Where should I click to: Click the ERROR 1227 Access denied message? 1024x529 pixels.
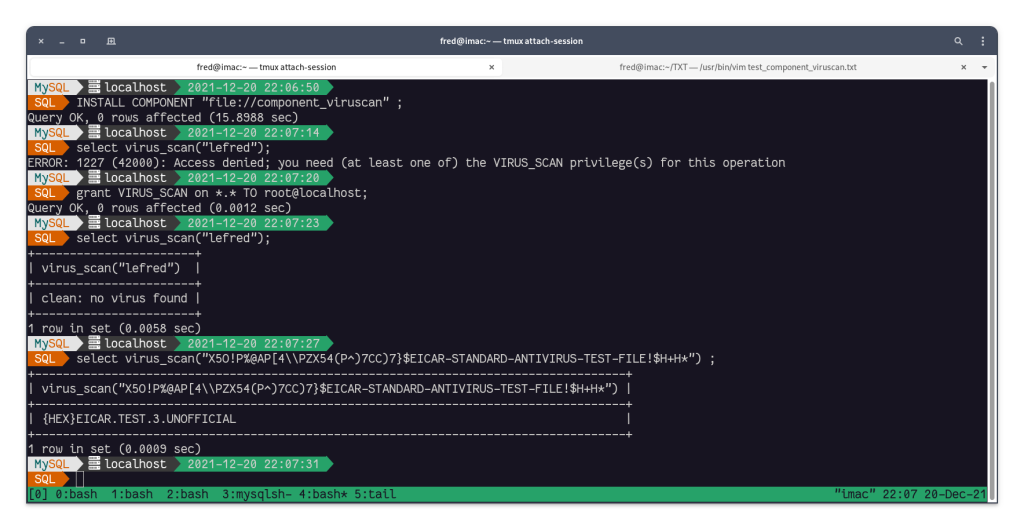pyautogui.click(x=406, y=163)
